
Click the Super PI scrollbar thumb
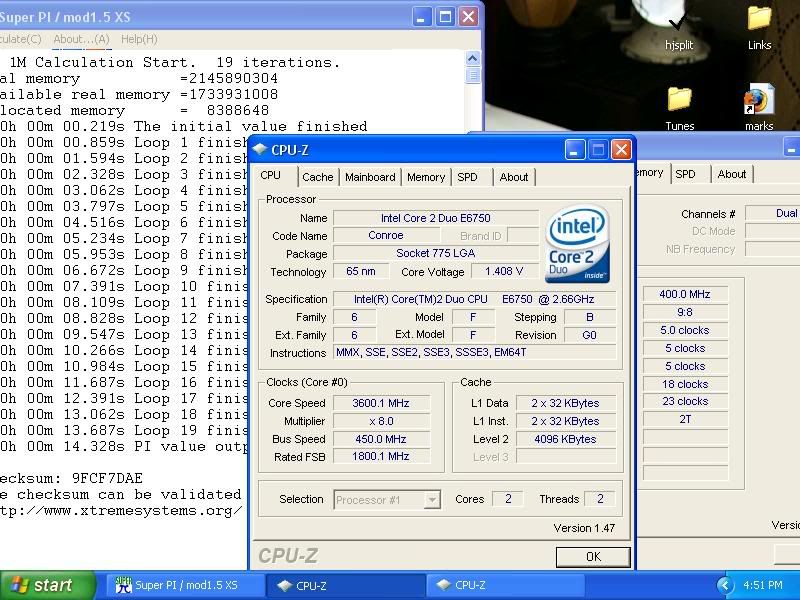coord(472,76)
